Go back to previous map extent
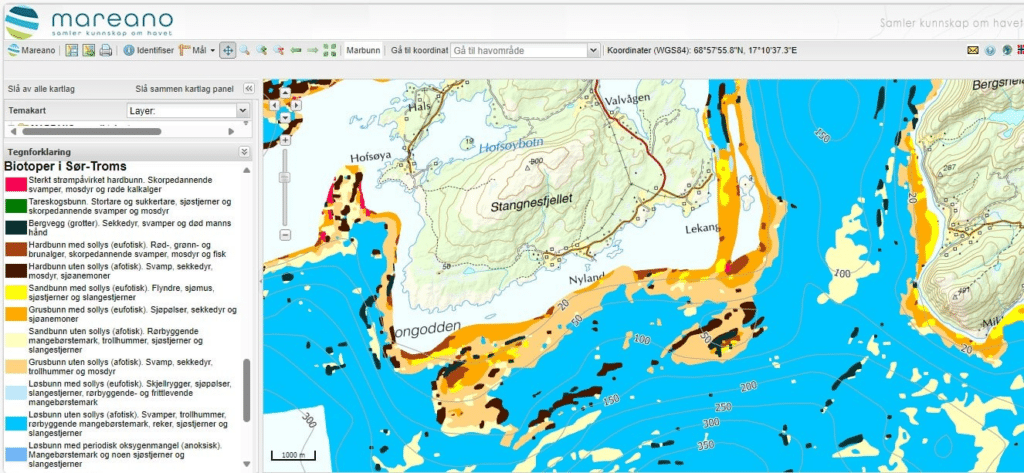The image size is (1024, 473). pyautogui.click(x=296, y=50)
